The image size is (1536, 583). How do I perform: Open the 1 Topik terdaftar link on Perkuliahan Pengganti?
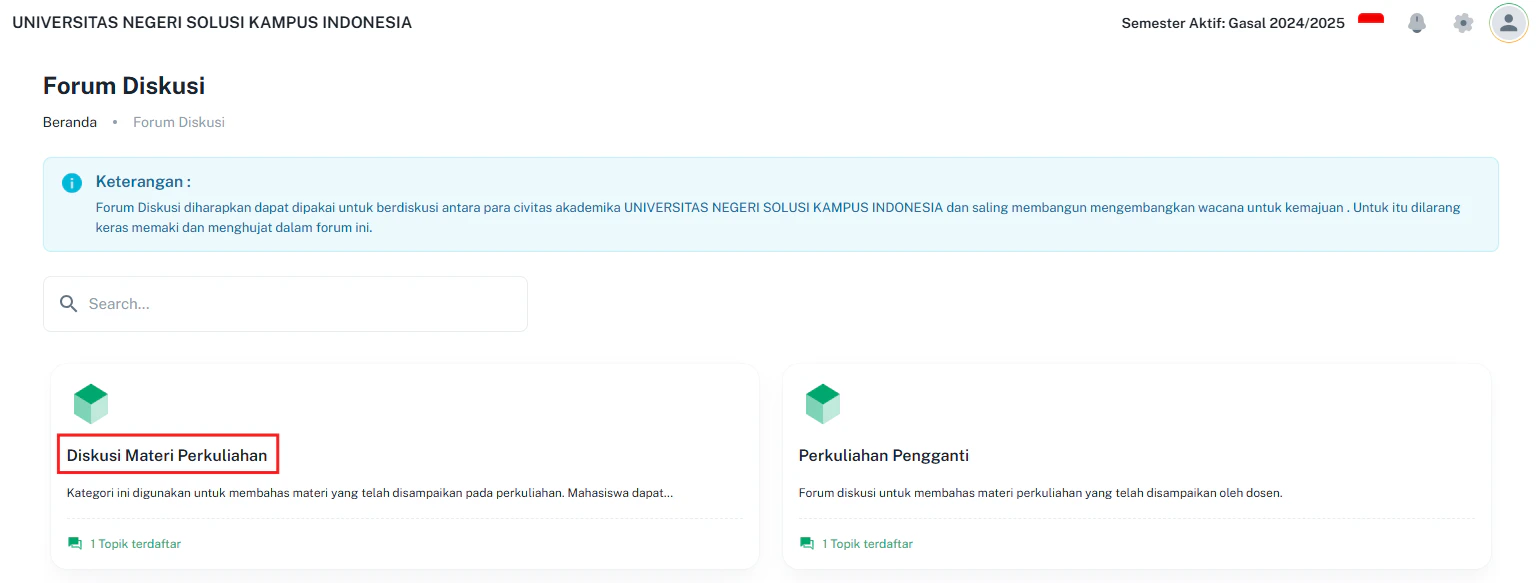(867, 543)
